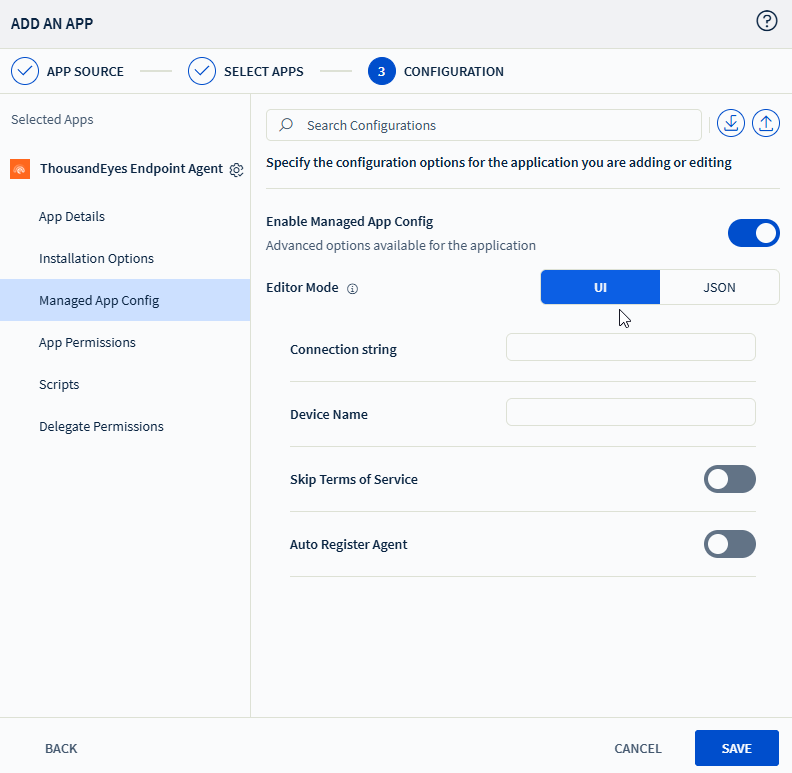Select the UI editor mode
Viewport: 792px width, 773px height.
coord(600,287)
